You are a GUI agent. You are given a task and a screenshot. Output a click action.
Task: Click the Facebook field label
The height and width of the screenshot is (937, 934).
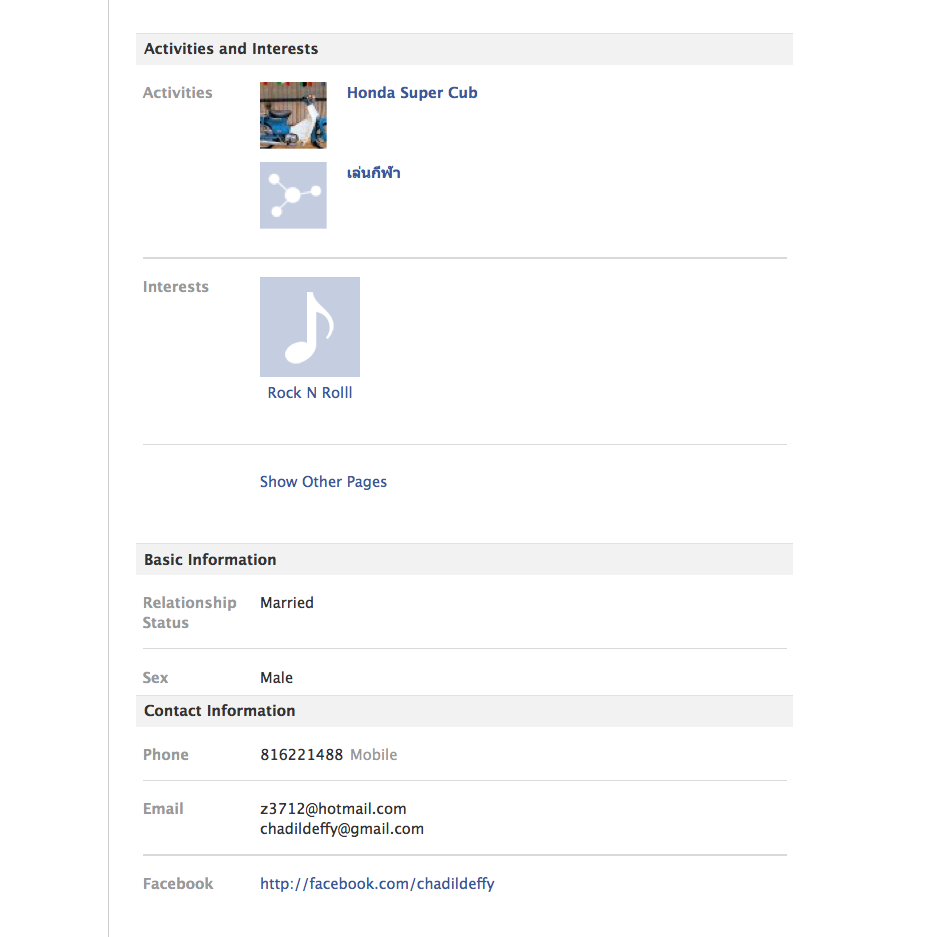click(177, 884)
